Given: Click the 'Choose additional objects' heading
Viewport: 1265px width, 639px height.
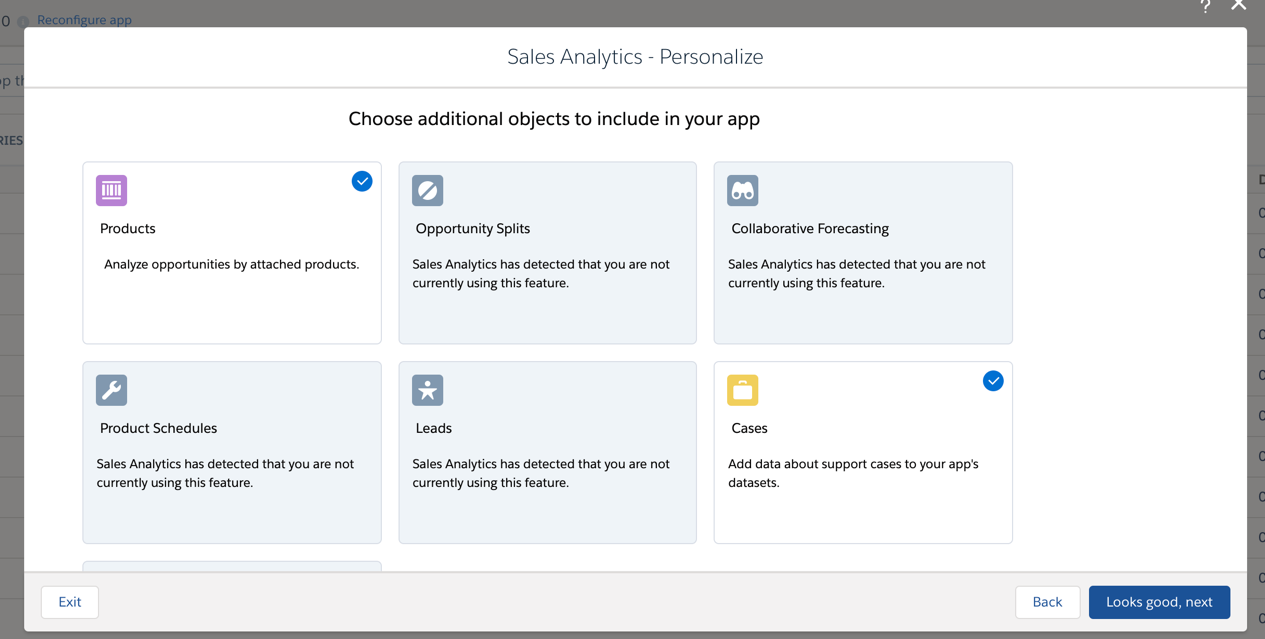Looking at the screenshot, I should click(x=554, y=119).
